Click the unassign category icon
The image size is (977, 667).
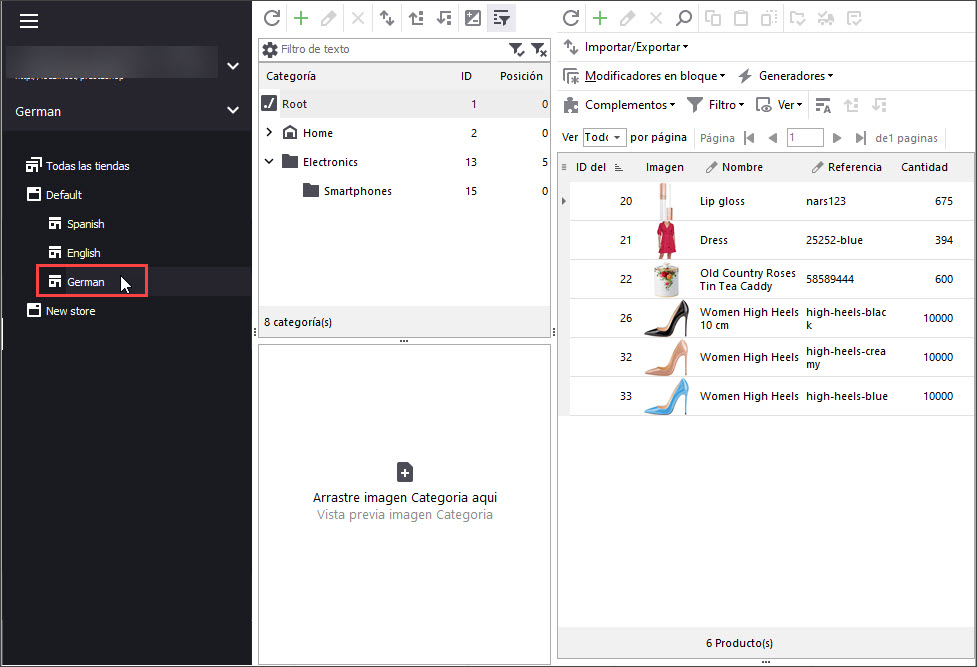point(826,18)
